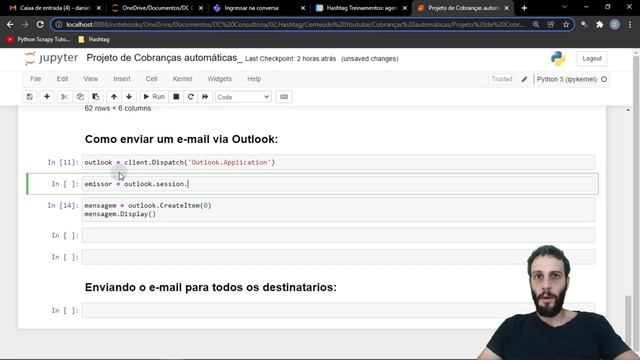
Task: Open the Insert menu
Action: [x=122, y=79]
